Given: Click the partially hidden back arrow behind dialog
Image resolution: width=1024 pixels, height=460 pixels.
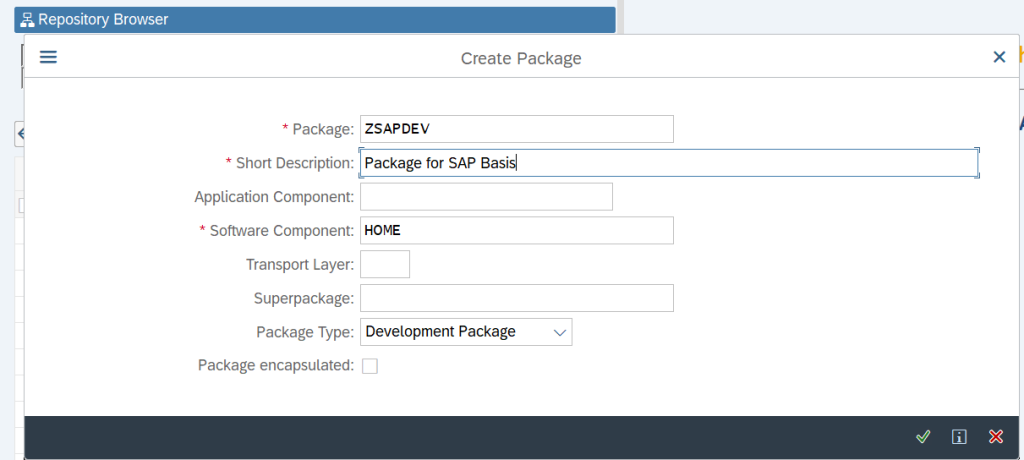Looking at the screenshot, I should tap(20, 133).
